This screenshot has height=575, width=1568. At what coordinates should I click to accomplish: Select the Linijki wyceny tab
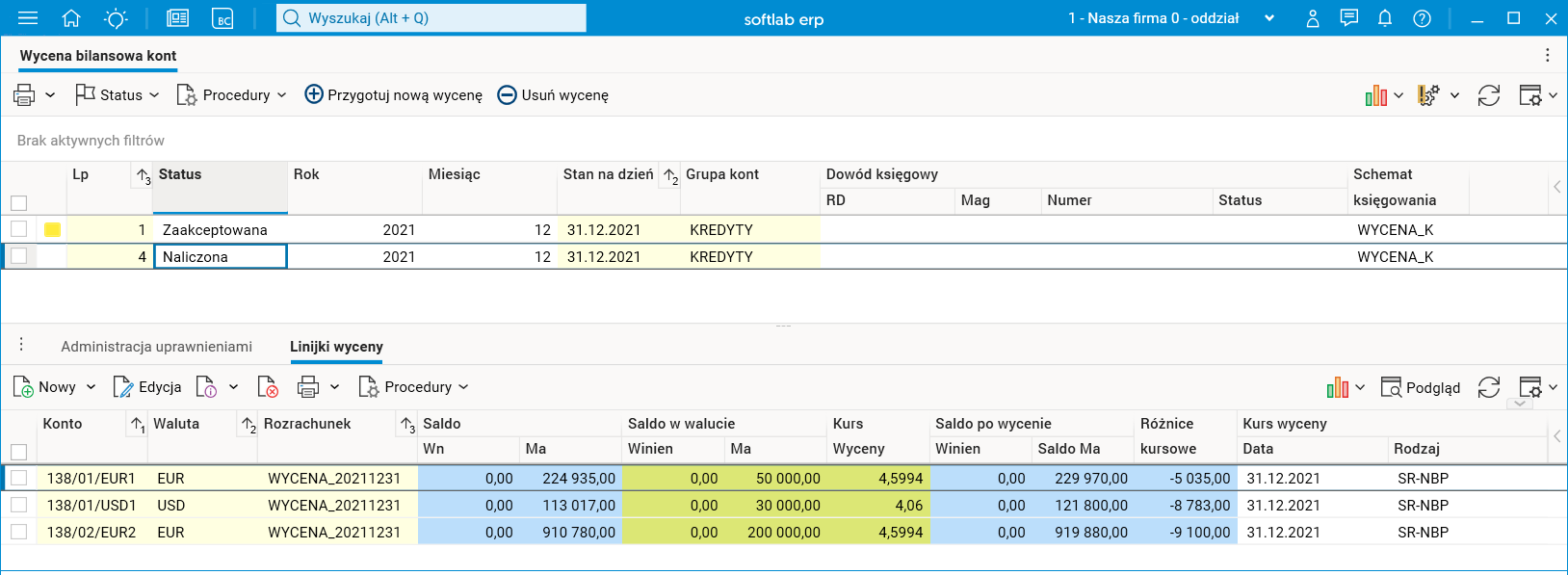pyautogui.click(x=336, y=347)
